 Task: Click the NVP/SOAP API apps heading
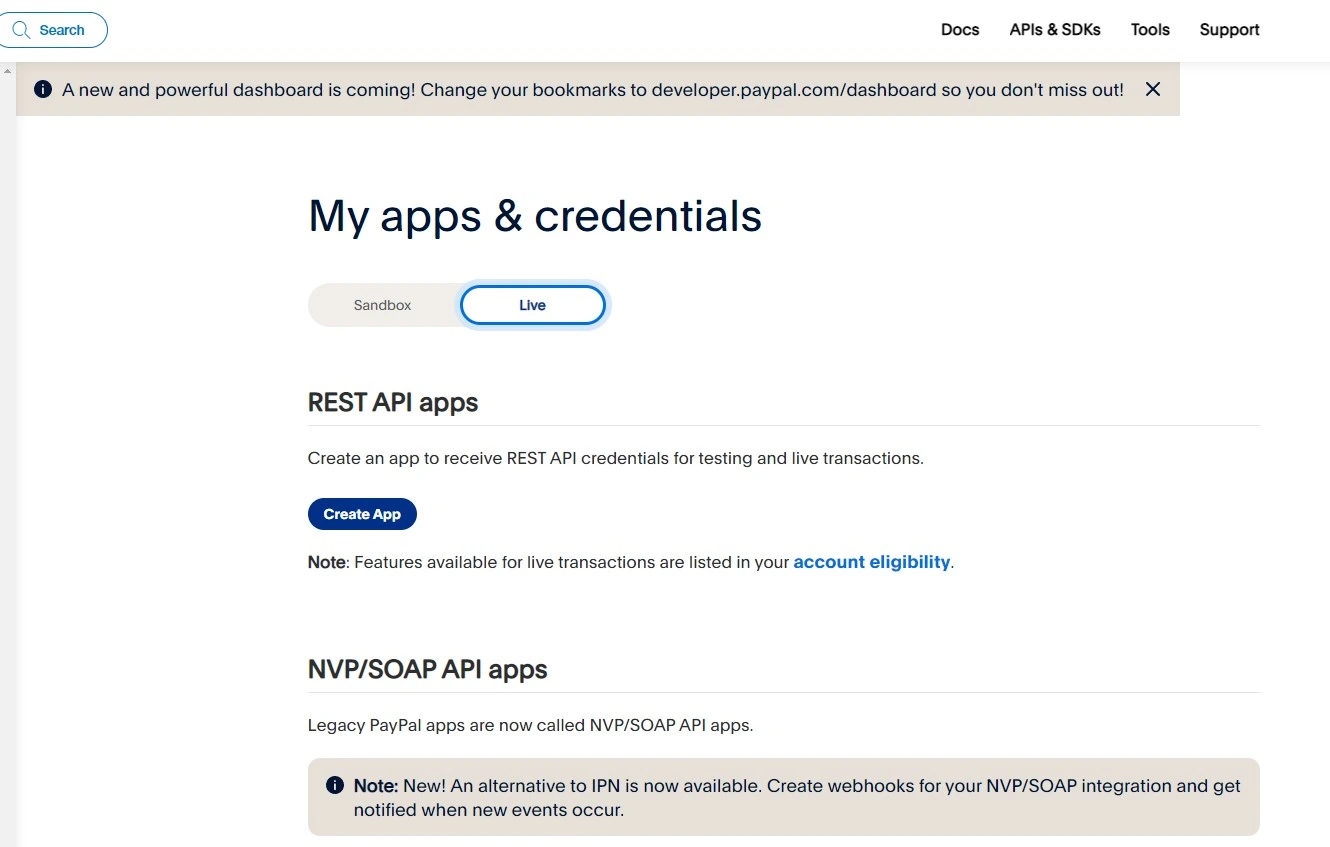[x=428, y=669]
